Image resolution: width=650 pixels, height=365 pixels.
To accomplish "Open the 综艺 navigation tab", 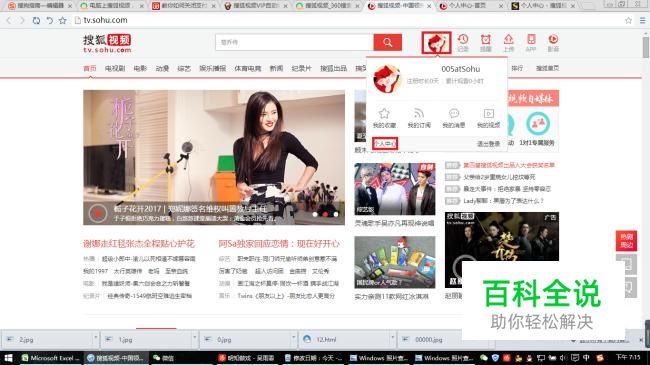I will pyautogui.click(x=184, y=68).
